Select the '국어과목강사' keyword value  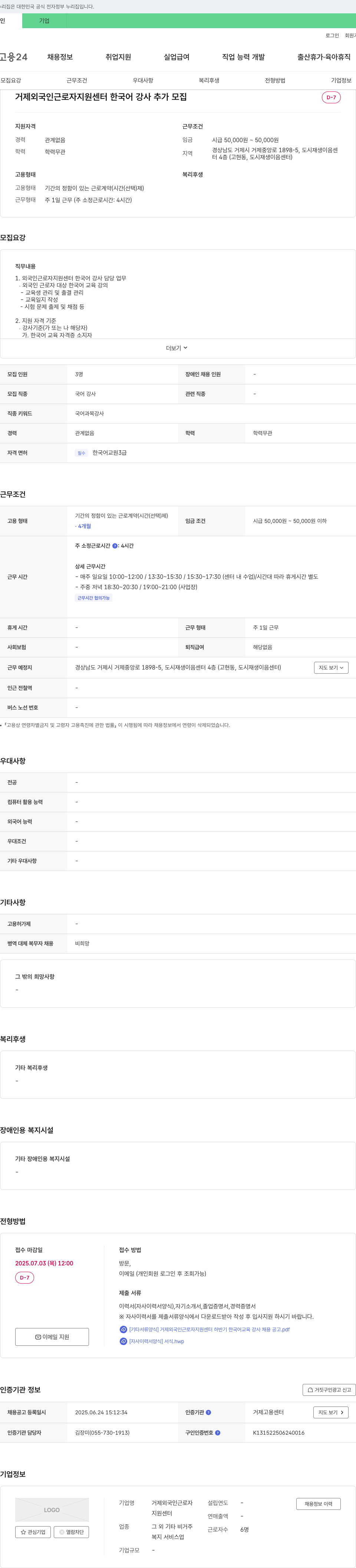90,413
